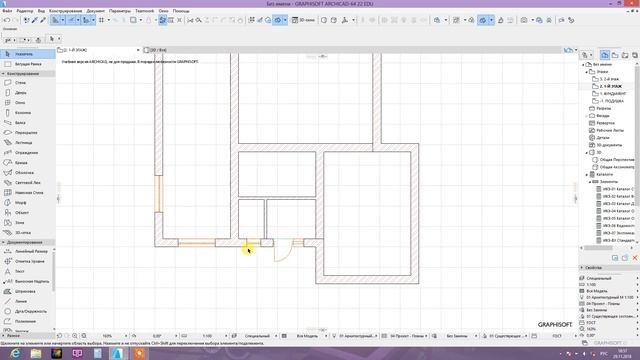Select 2-й этаж in navigator tree

609,79
